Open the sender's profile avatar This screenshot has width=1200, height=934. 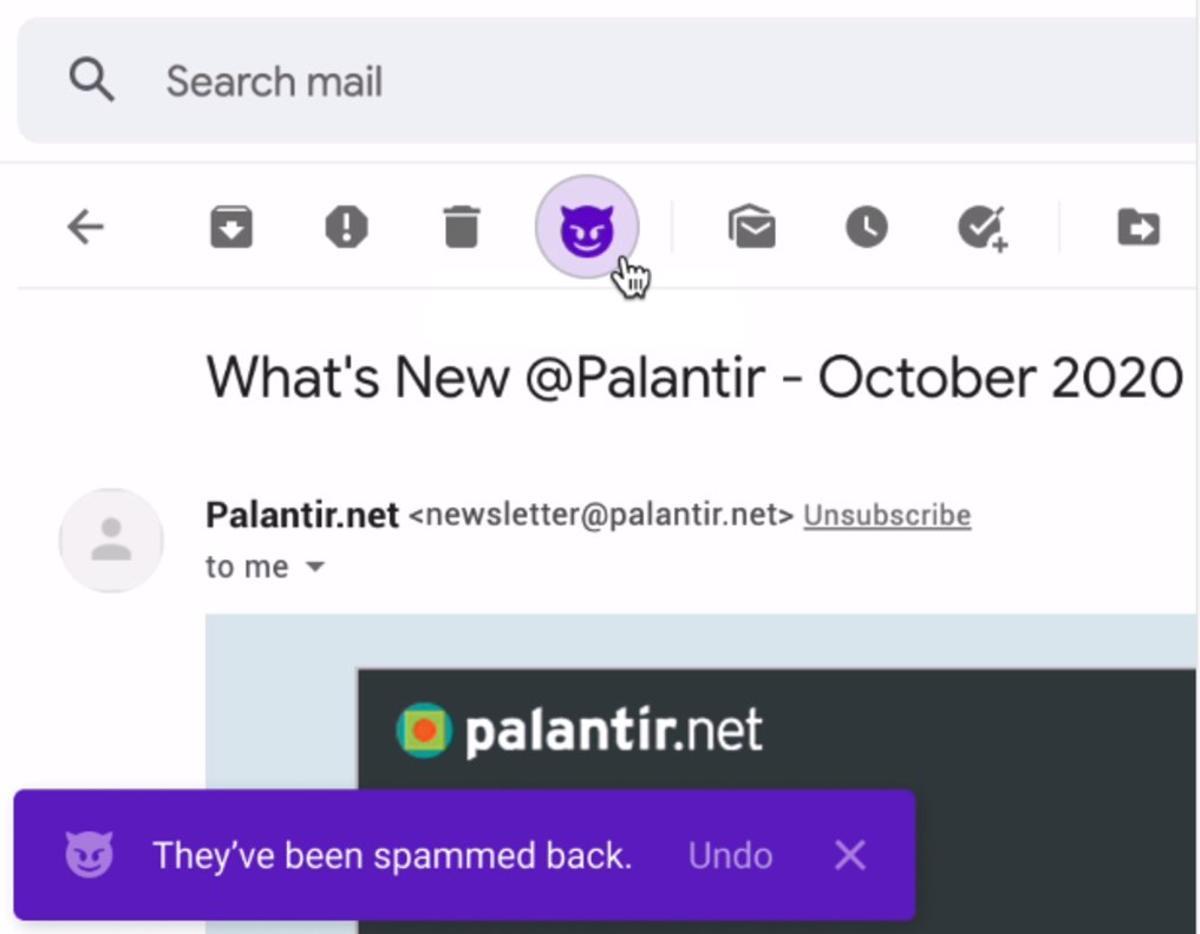111,540
